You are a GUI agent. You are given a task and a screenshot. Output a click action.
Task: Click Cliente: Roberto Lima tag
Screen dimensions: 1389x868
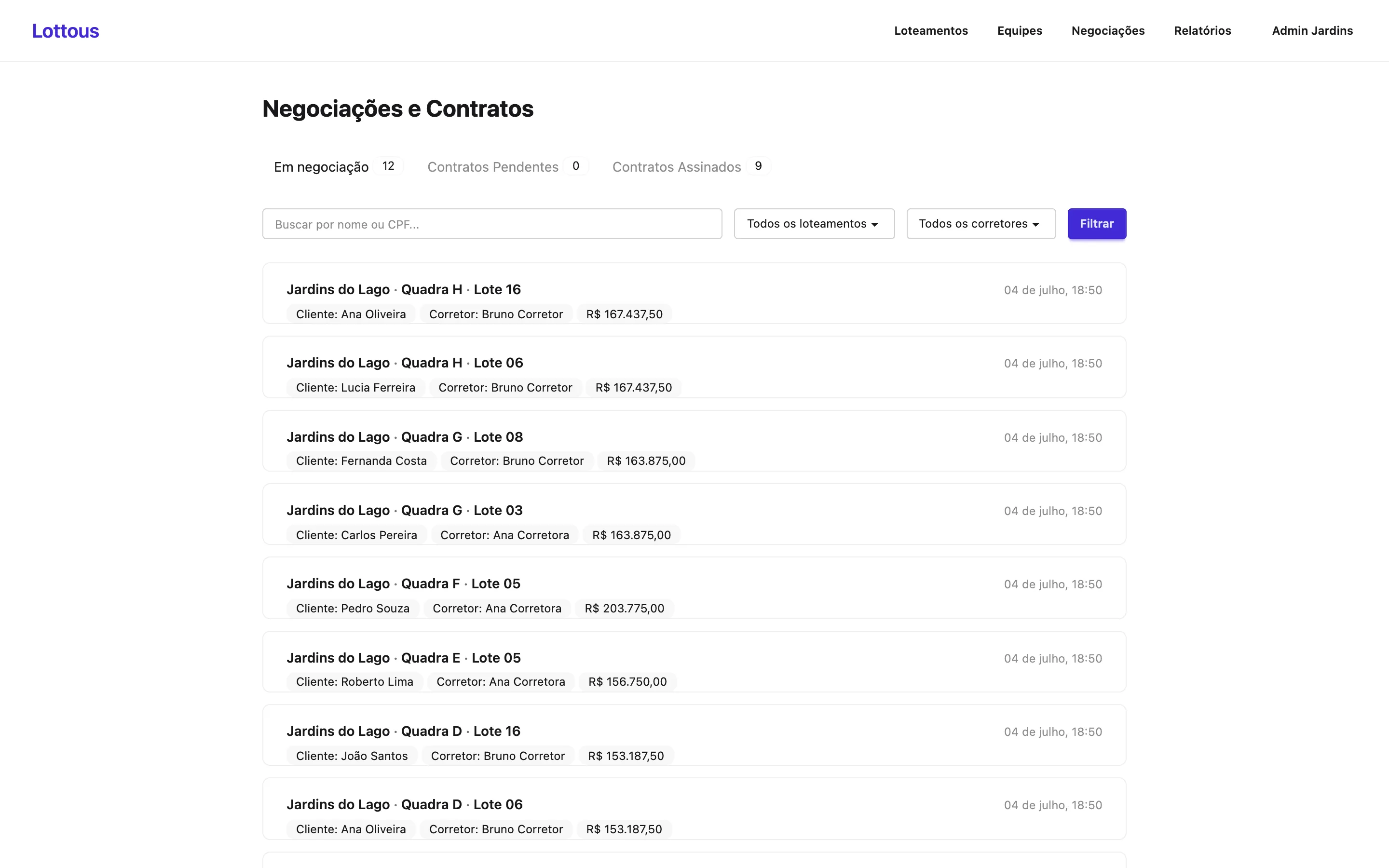point(354,682)
